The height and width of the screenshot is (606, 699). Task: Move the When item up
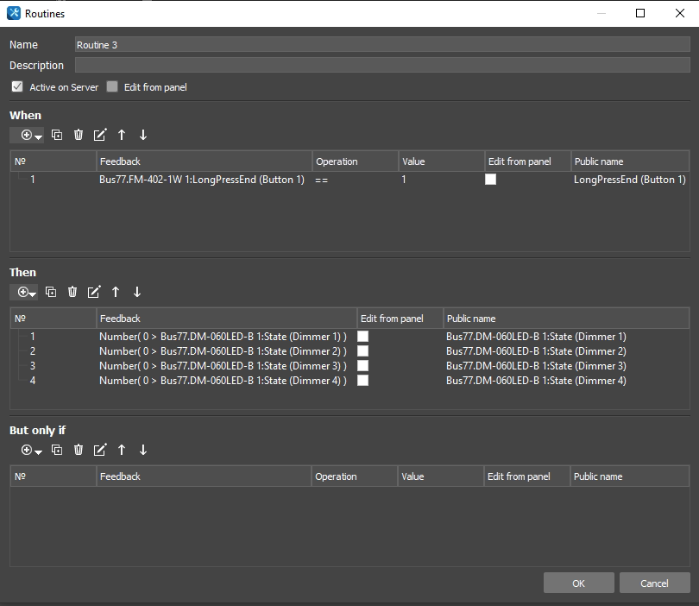(121, 135)
